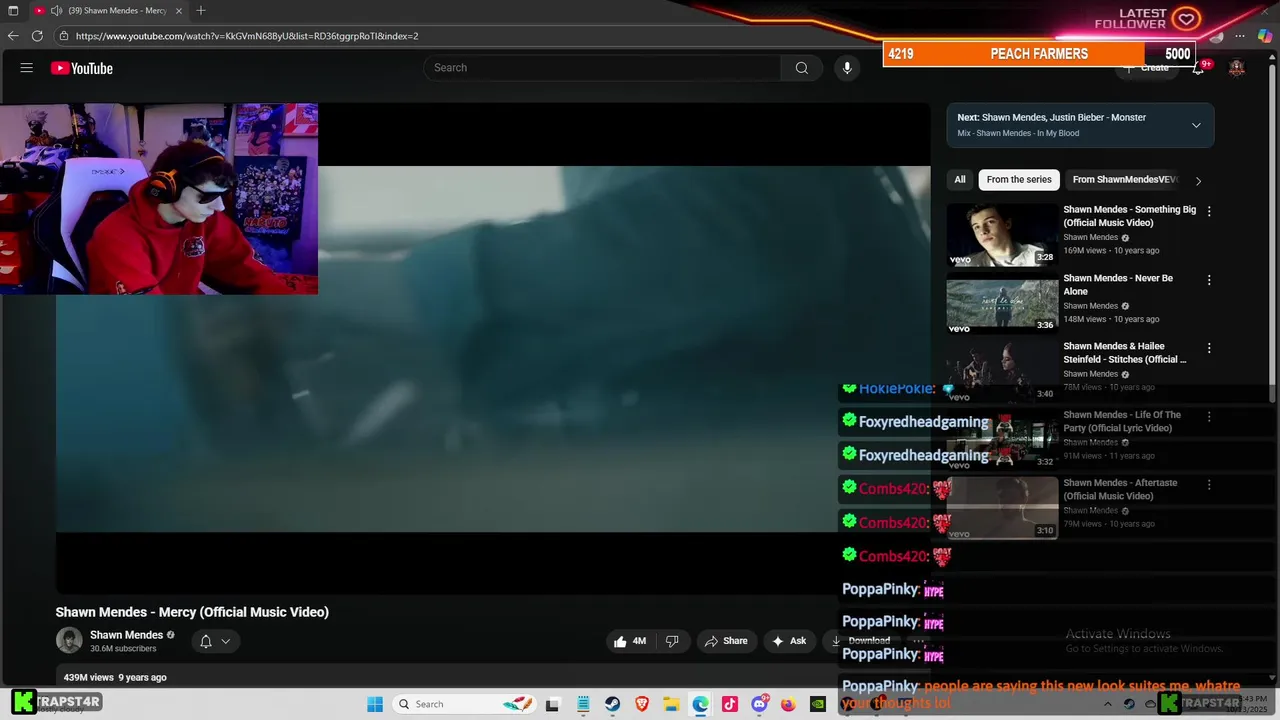The image size is (1280, 720).
Task: Mute the tab via speaker icon
Action: pos(57,10)
